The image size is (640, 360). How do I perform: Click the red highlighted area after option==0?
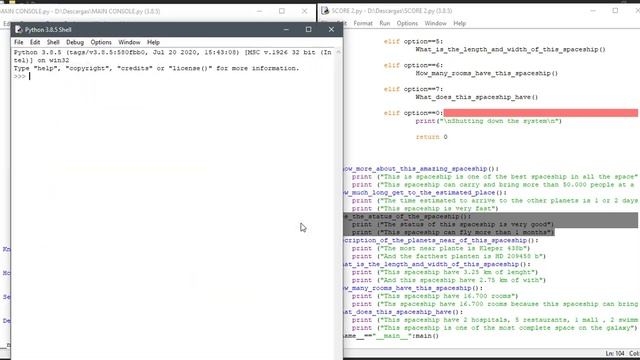click(540, 113)
